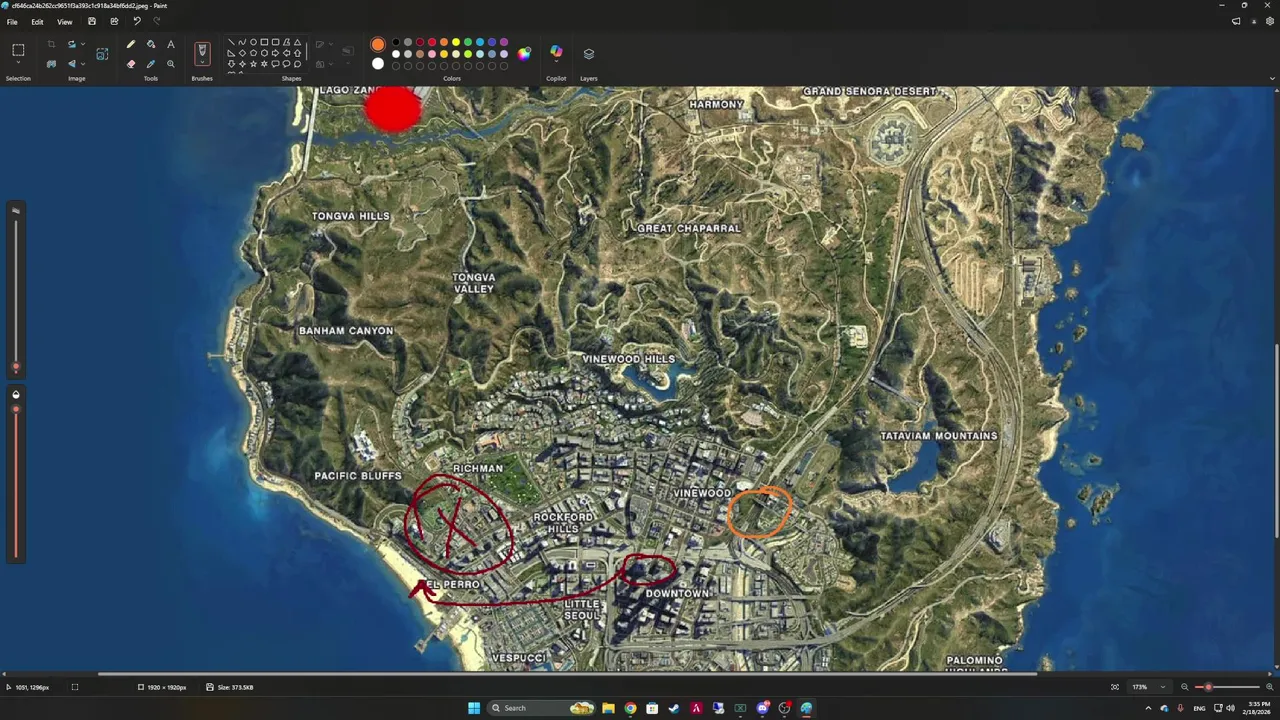This screenshot has height=720, width=1280.
Task: Click the Share icon
Action: (114, 21)
